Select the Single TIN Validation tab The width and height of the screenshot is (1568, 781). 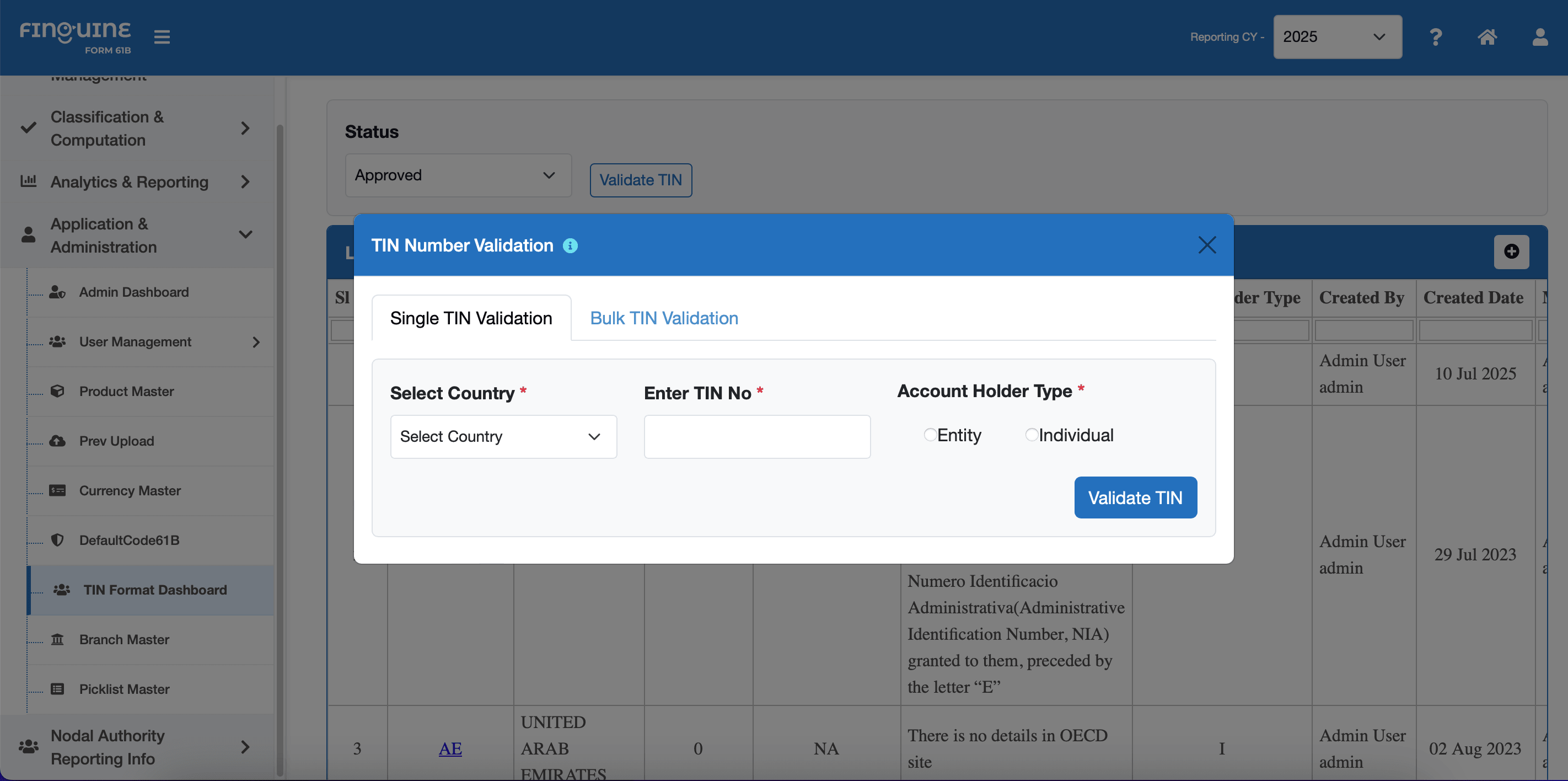pos(471,318)
